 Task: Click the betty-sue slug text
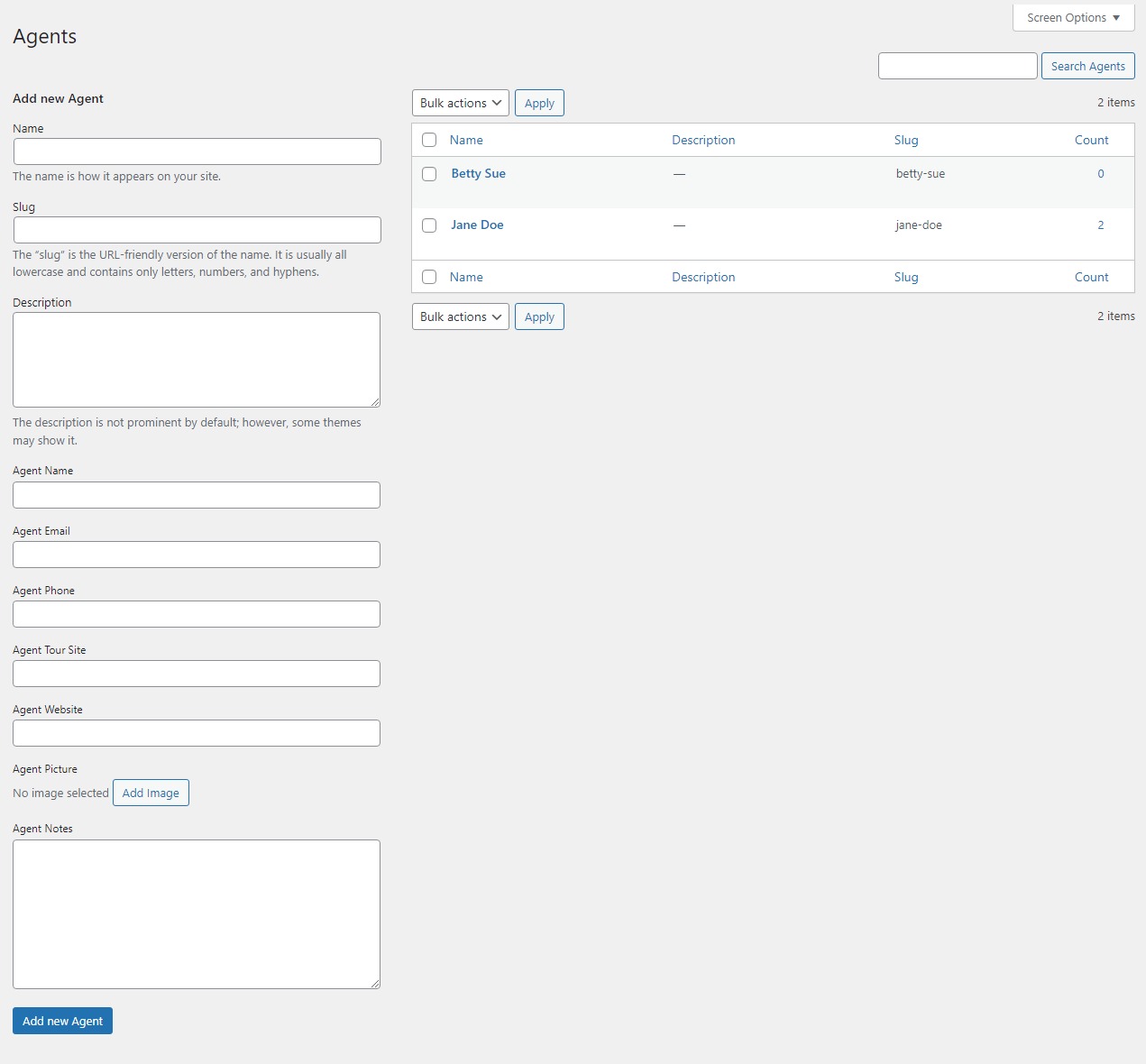pos(921,173)
